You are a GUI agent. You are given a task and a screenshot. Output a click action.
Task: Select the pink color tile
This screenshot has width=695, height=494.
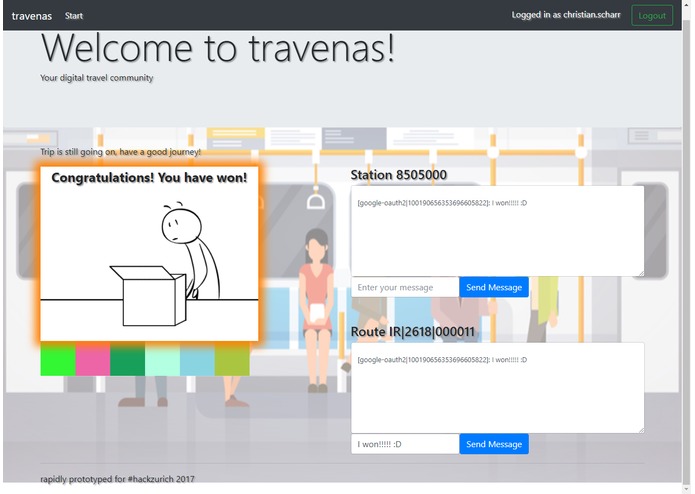tap(93, 359)
